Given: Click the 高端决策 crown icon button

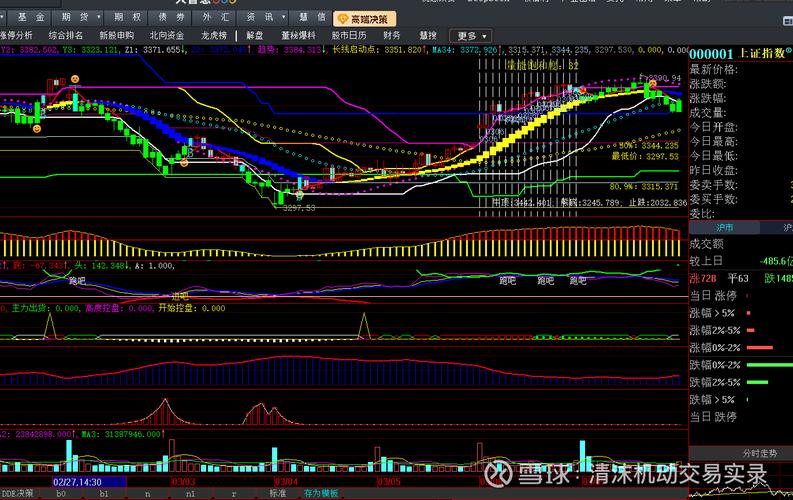Looking at the screenshot, I should pyautogui.click(x=363, y=18).
